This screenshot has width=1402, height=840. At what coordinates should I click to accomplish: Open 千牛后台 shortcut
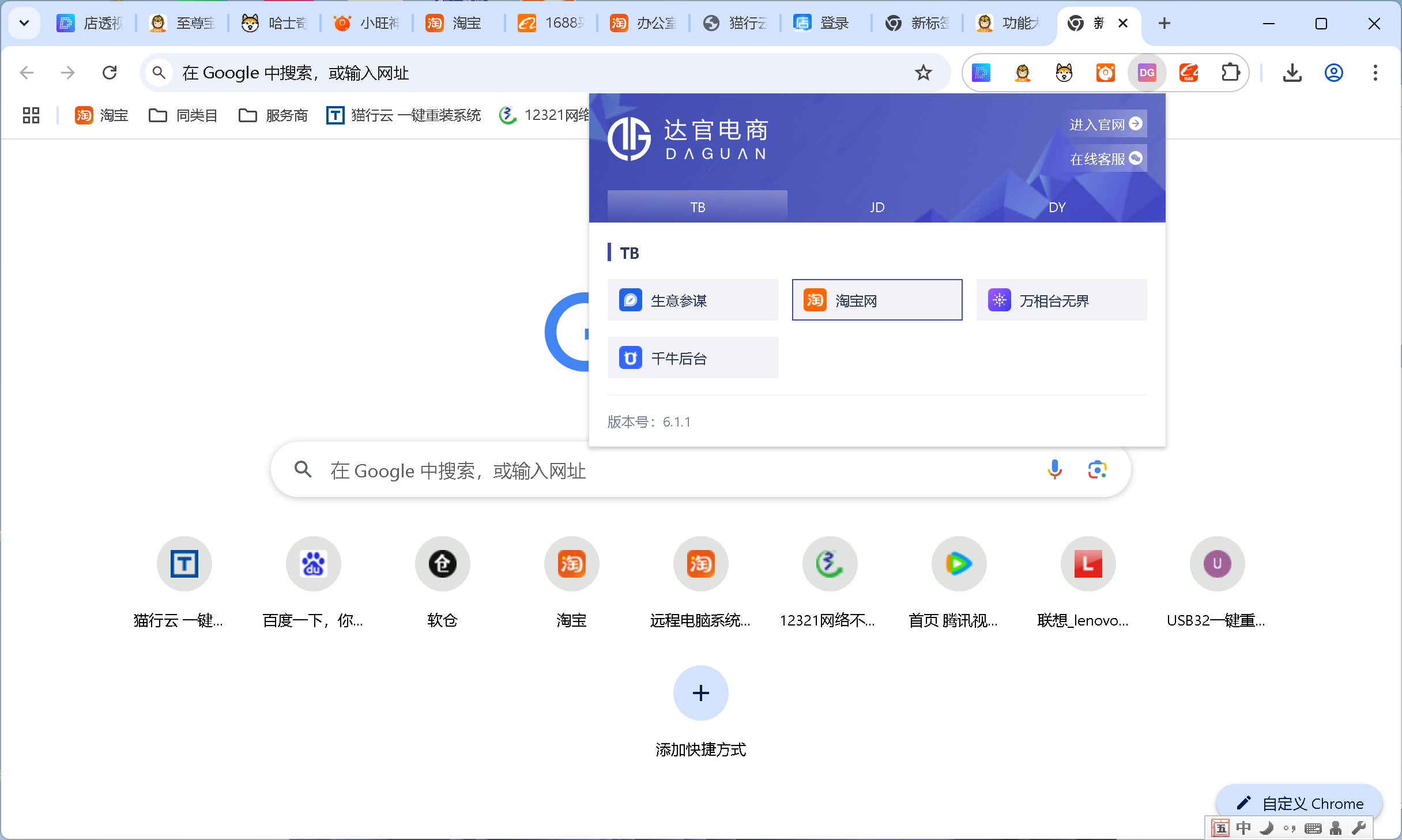pos(693,357)
